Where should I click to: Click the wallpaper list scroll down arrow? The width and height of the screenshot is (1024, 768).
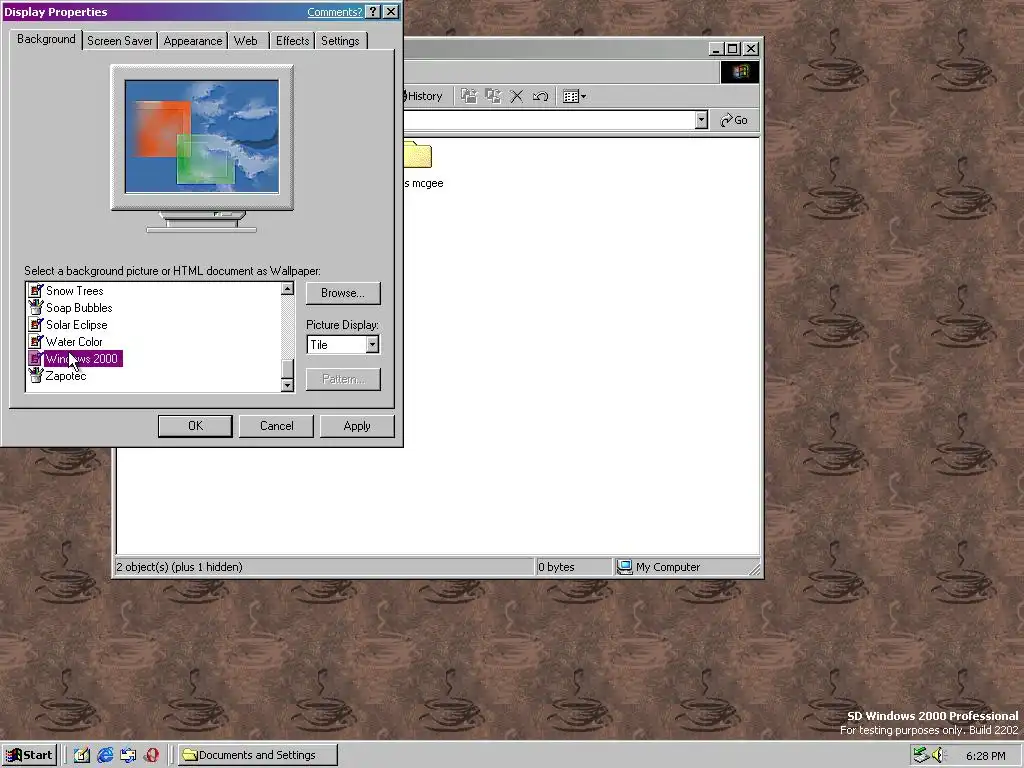pos(287,385)
